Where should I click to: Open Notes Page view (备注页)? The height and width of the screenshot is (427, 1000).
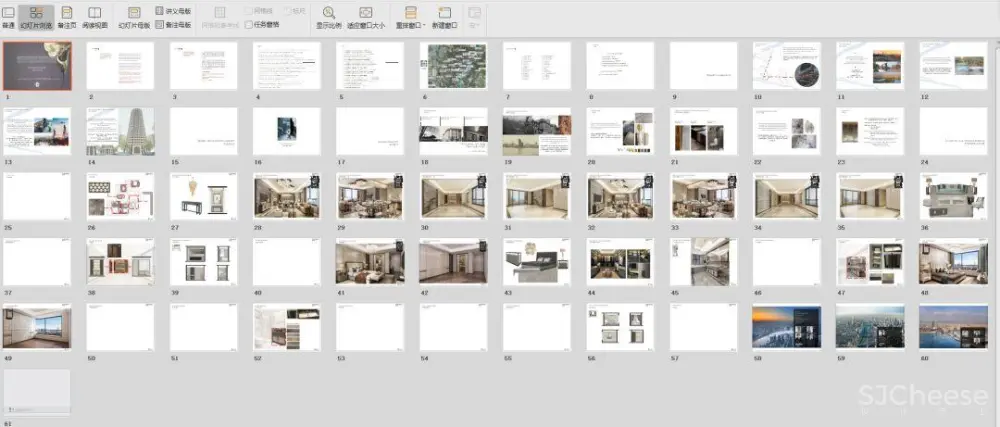pos(66,16)
